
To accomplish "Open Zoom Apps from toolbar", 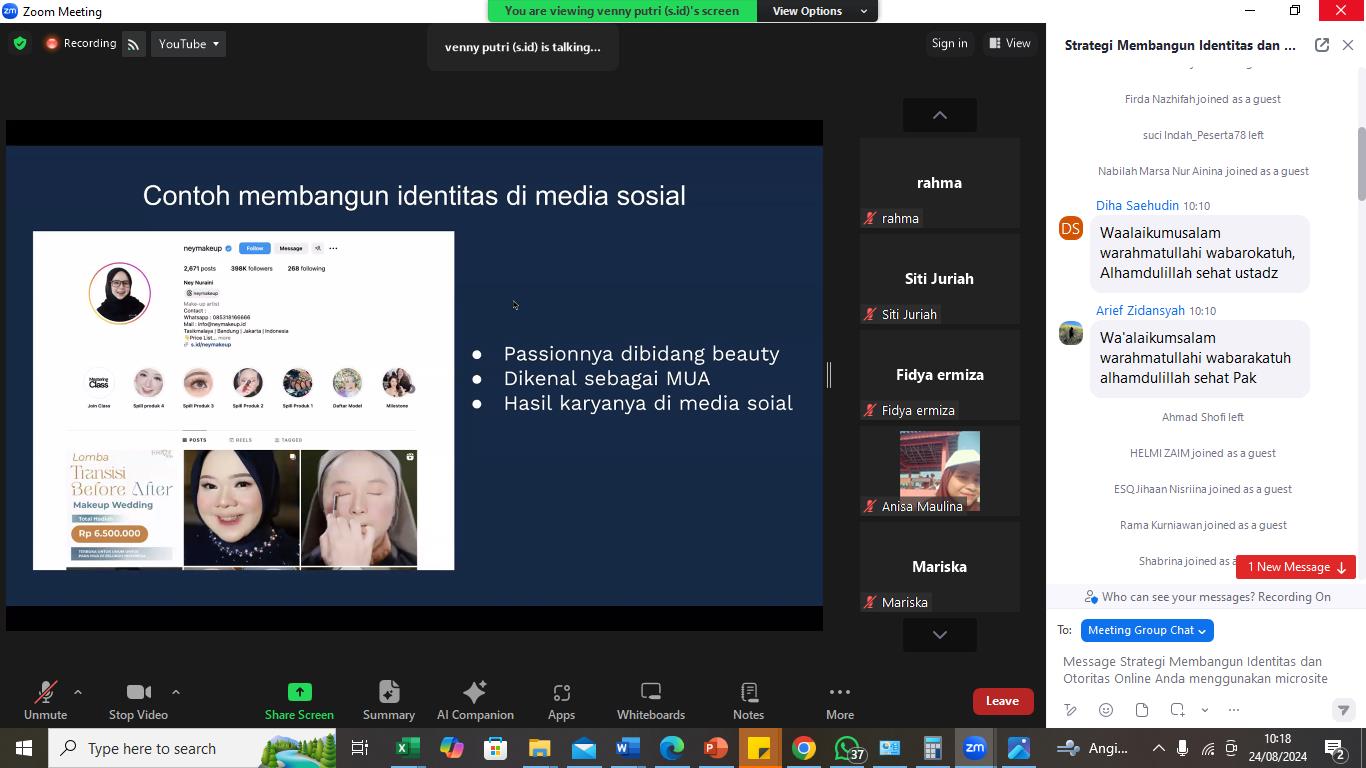I will pos(561,700).
